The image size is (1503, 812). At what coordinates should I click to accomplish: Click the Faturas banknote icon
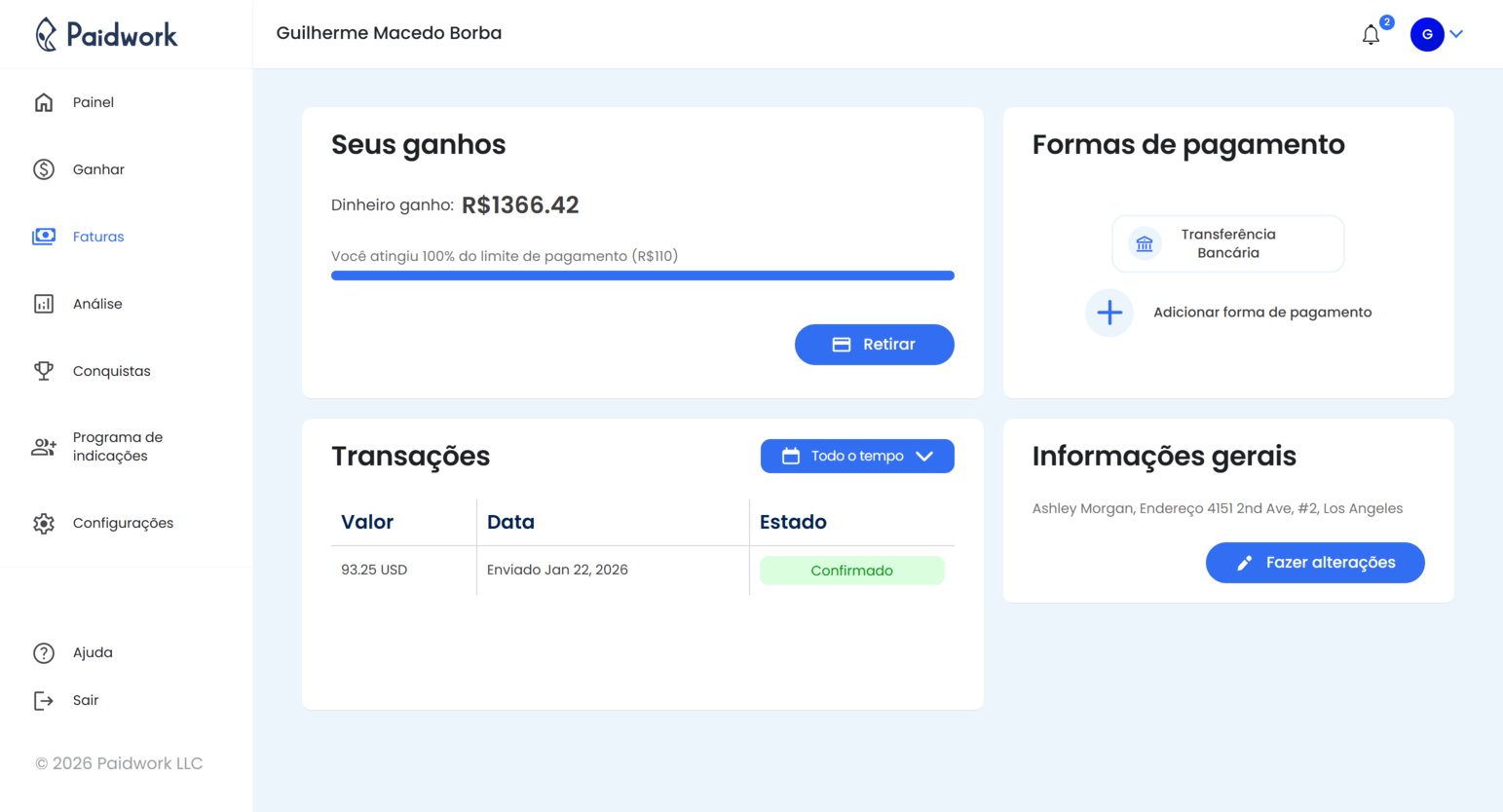click(44, 236)
